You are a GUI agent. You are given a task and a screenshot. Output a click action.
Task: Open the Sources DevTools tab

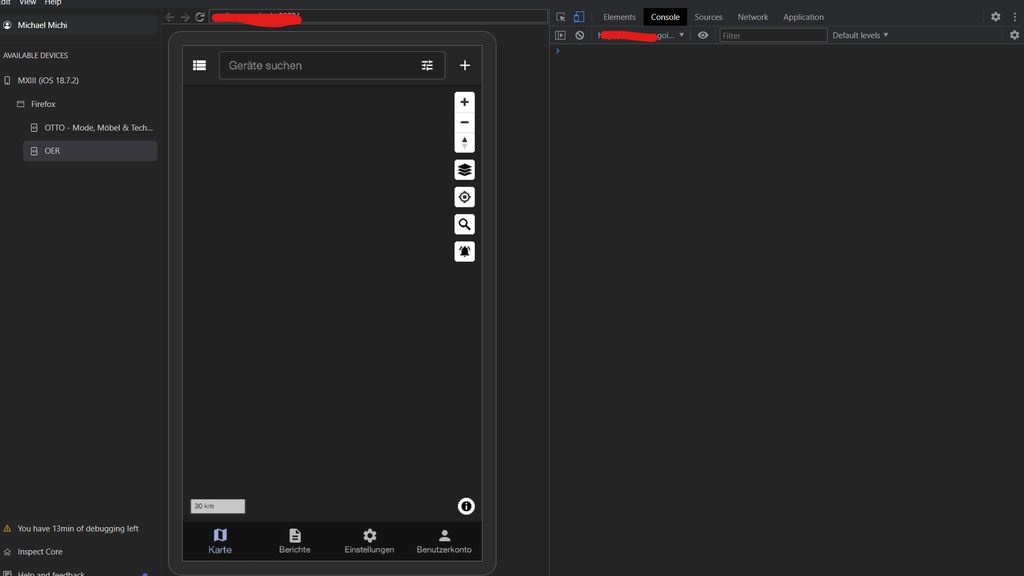click(x=708, y=17)
